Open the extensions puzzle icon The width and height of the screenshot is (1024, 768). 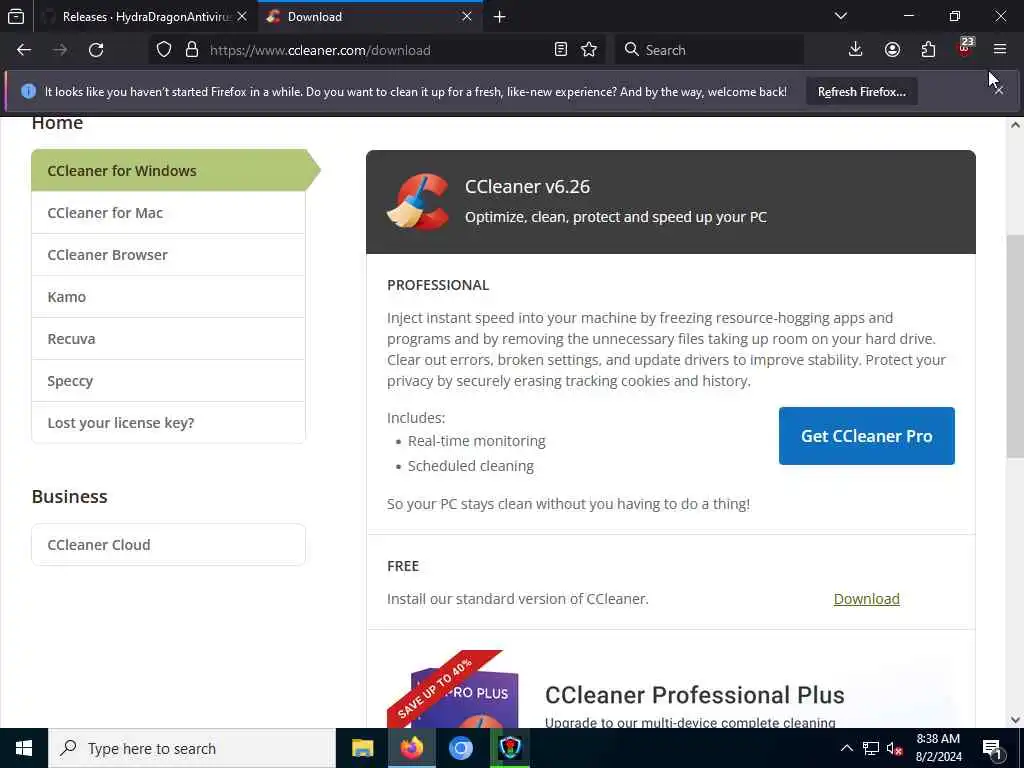(929, 50)
